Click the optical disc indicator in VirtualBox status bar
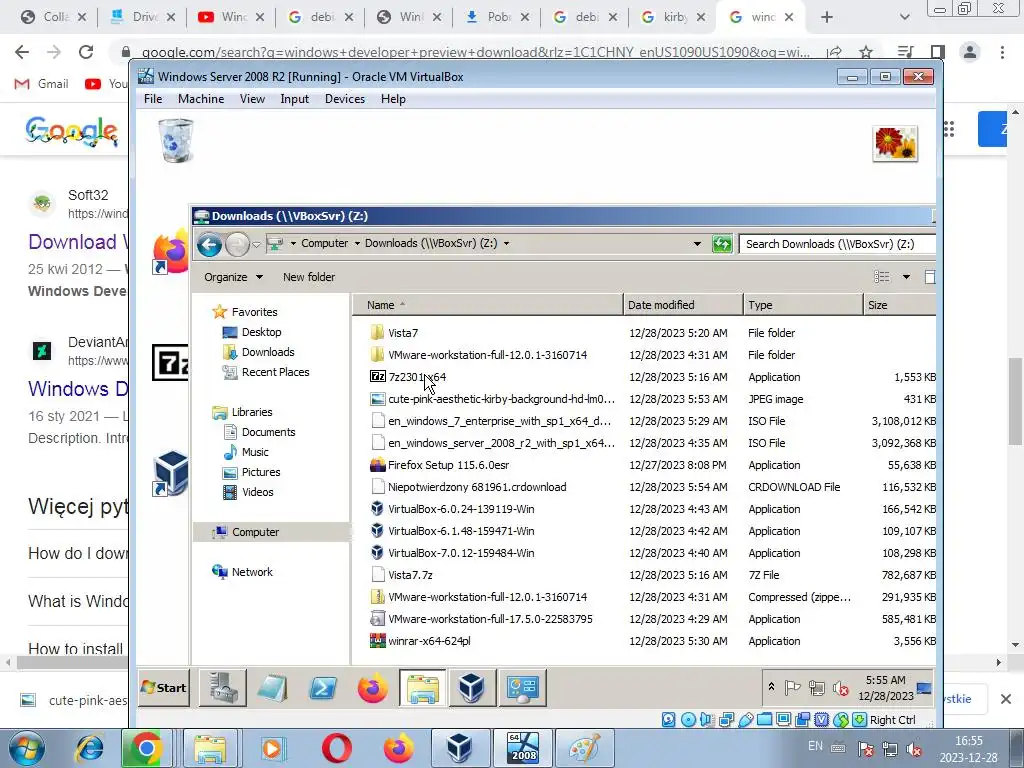Viewport: 1024px width, 768px height. coord(688,720)
